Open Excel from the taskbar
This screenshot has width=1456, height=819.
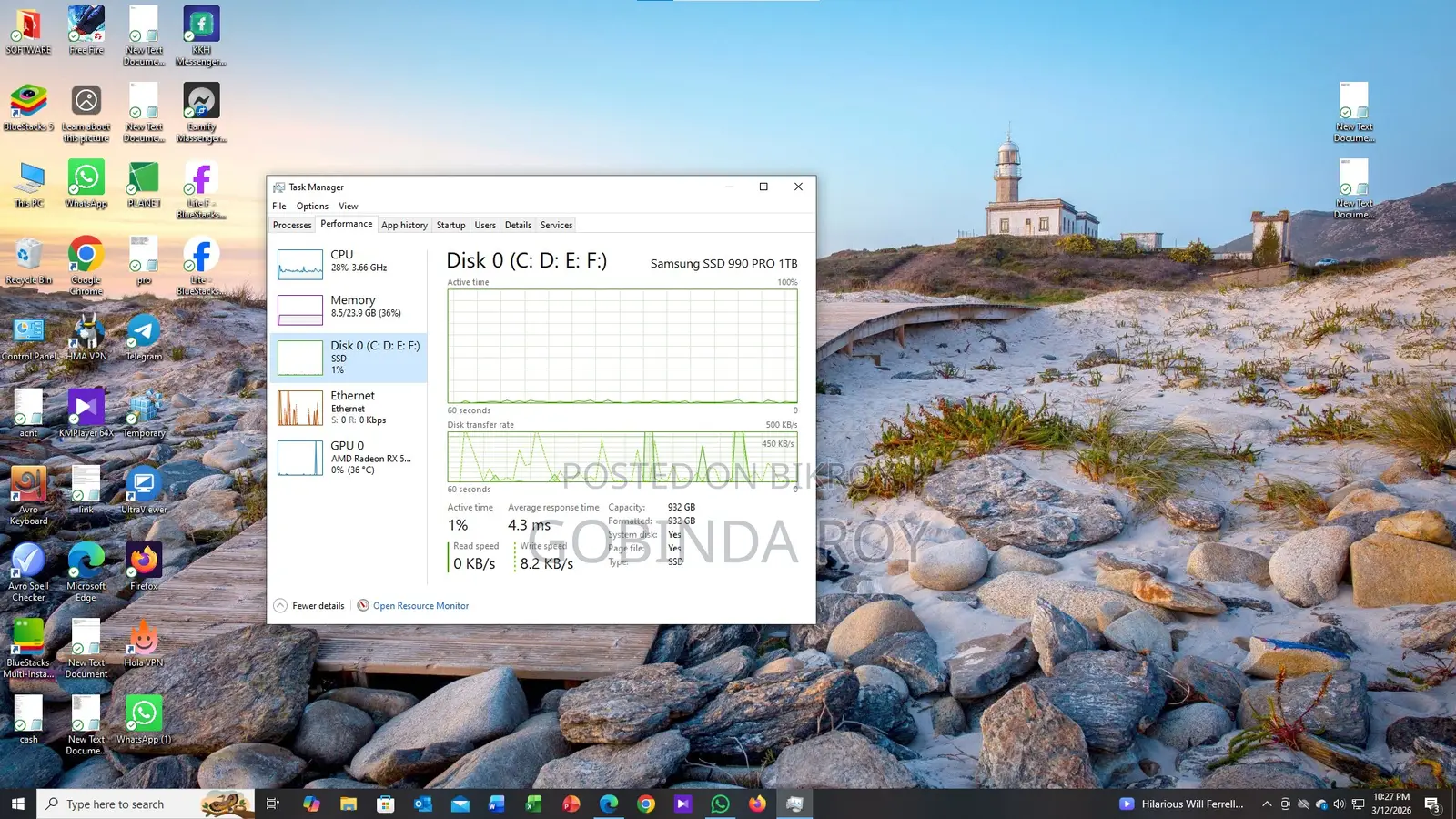point(534,804)
